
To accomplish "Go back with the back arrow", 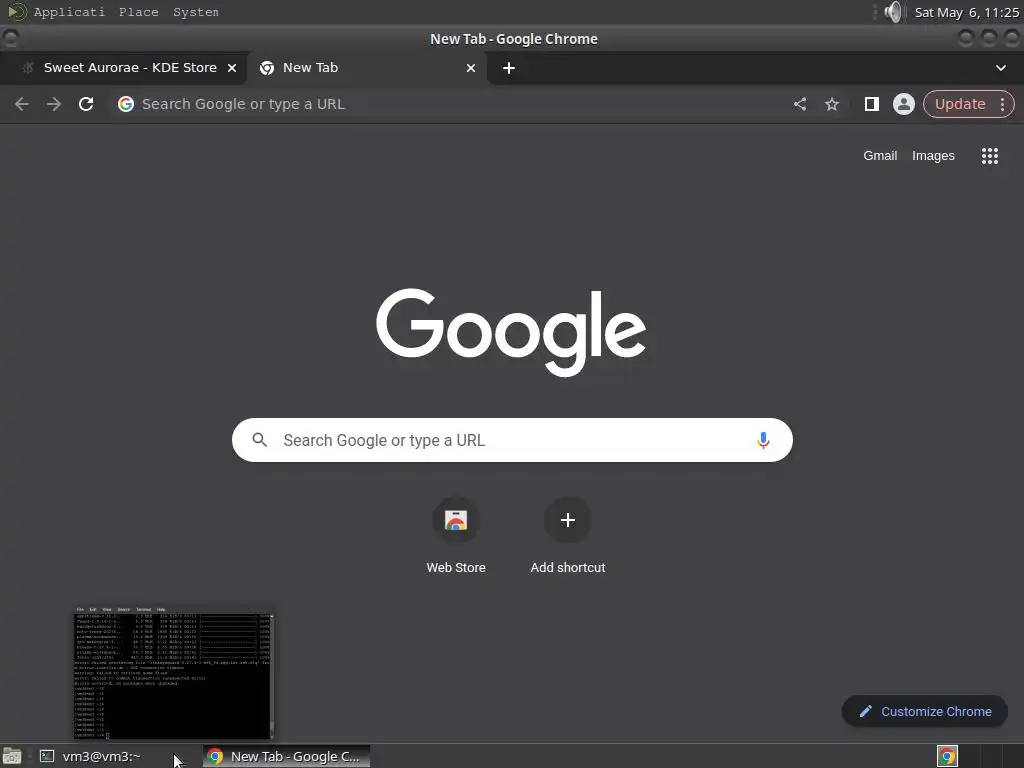I will [22, 104].
